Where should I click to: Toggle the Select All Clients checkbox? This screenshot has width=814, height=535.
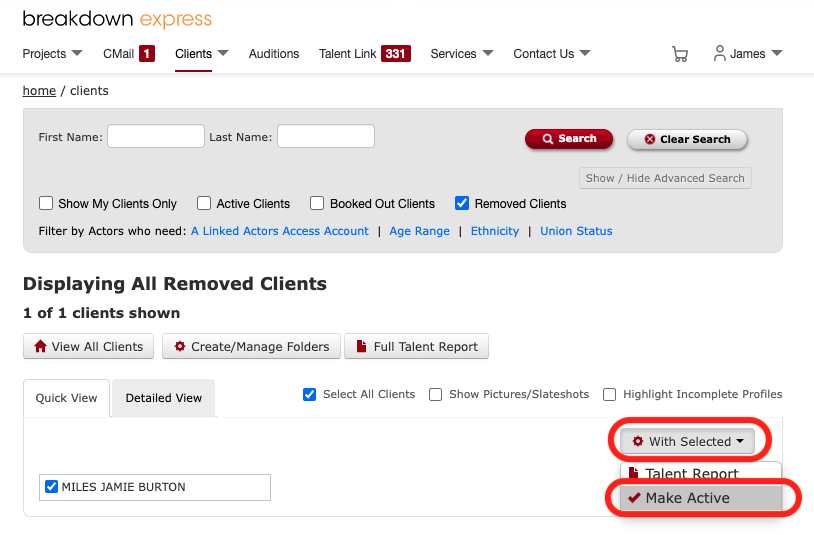[x=309, y=394]
